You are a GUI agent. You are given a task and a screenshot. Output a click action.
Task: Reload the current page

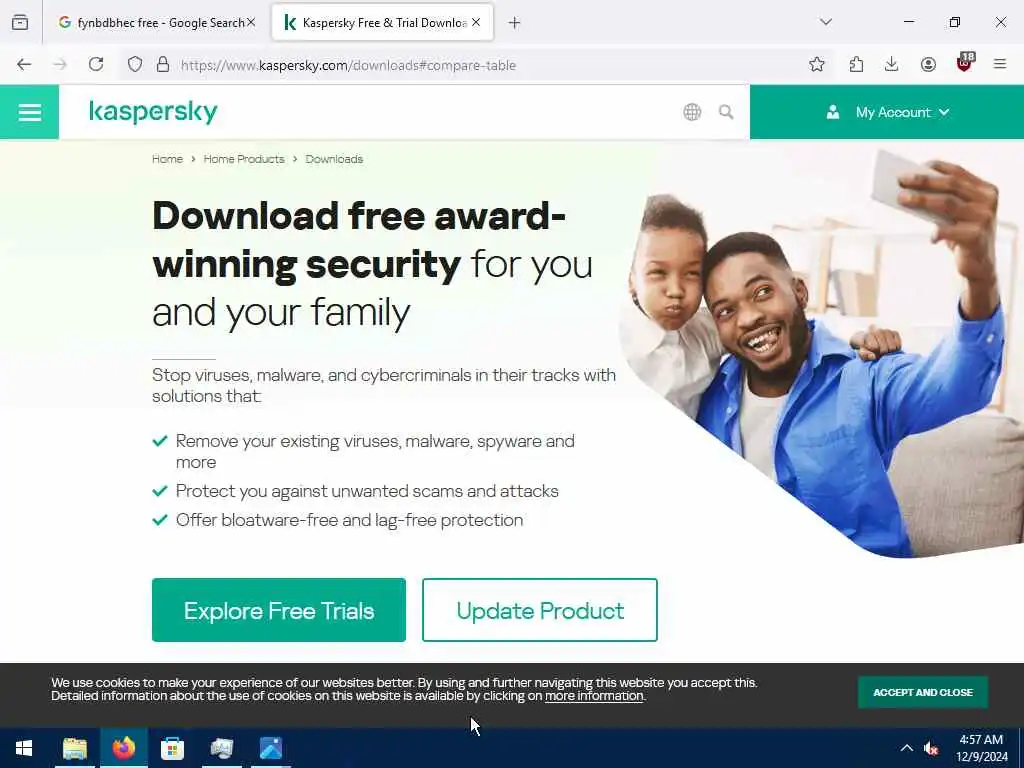tap(96, 64)
